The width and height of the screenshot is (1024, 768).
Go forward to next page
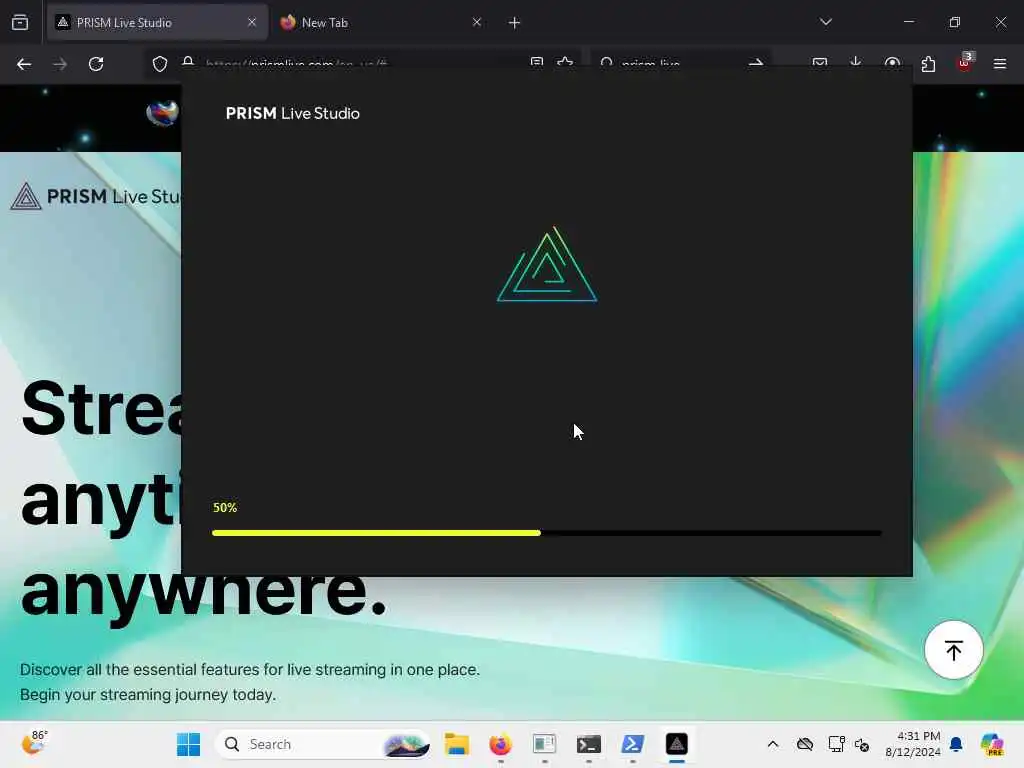click(60, 64)
